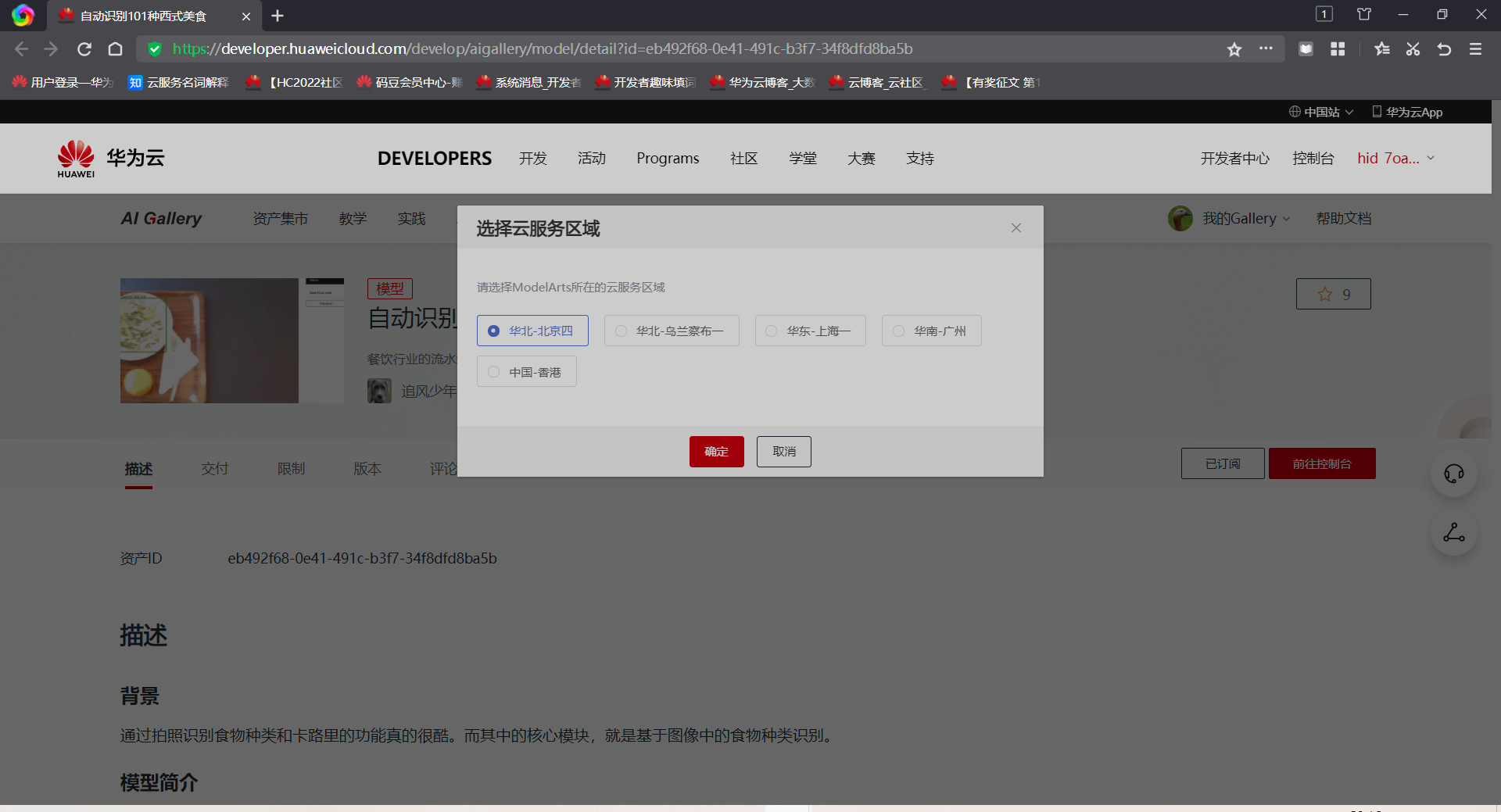The image size is (1501, 812).
Task: Select 华北-乌兰察布一 region radio button
Action: pyautogui.click(x=672, y=331)
